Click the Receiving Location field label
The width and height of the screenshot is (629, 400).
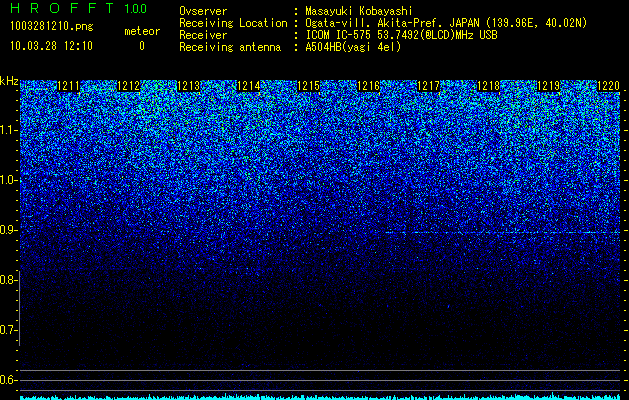point(233,23)
